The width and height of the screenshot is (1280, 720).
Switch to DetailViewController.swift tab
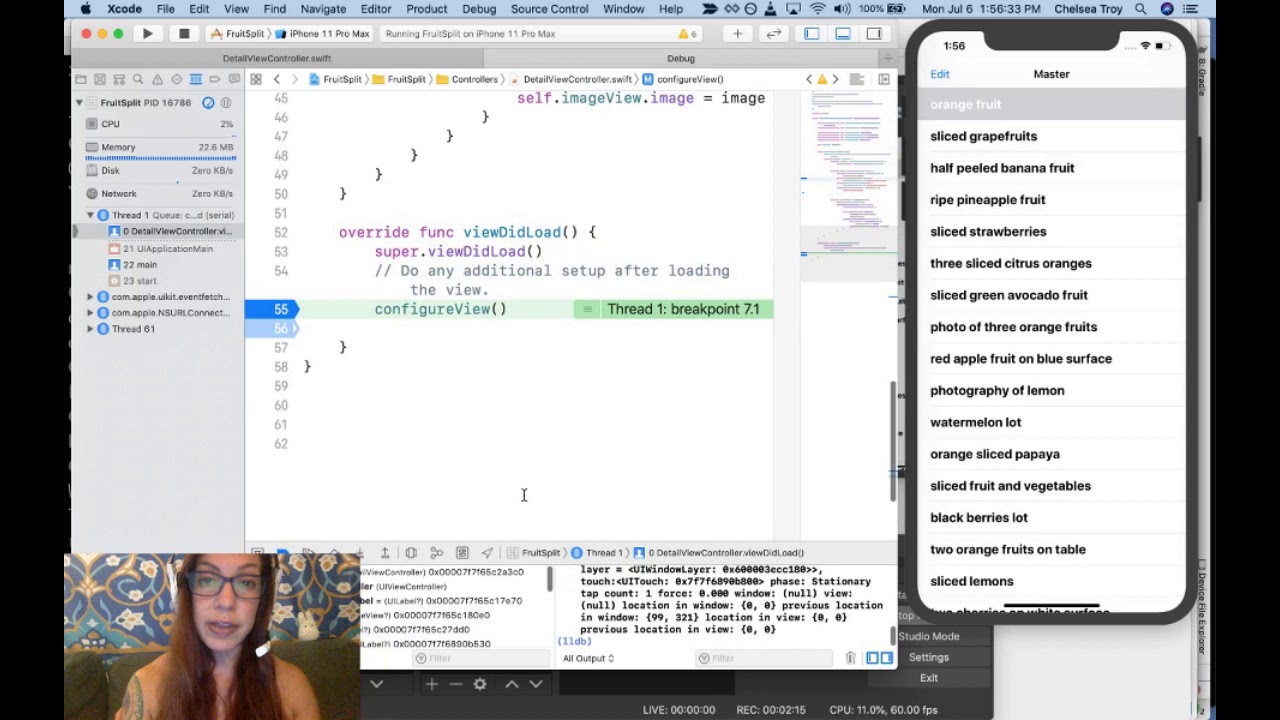pyautogui.click(x=276, y=59)
